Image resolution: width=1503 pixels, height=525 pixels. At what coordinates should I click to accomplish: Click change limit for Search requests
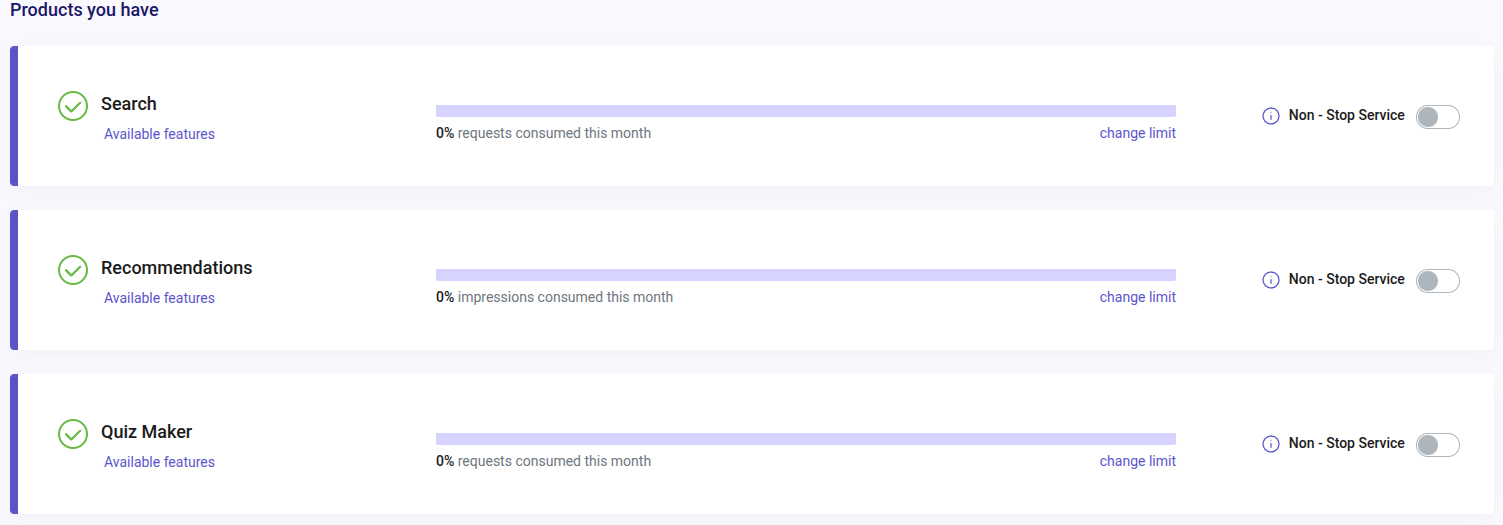click(x=1138, y=133)
